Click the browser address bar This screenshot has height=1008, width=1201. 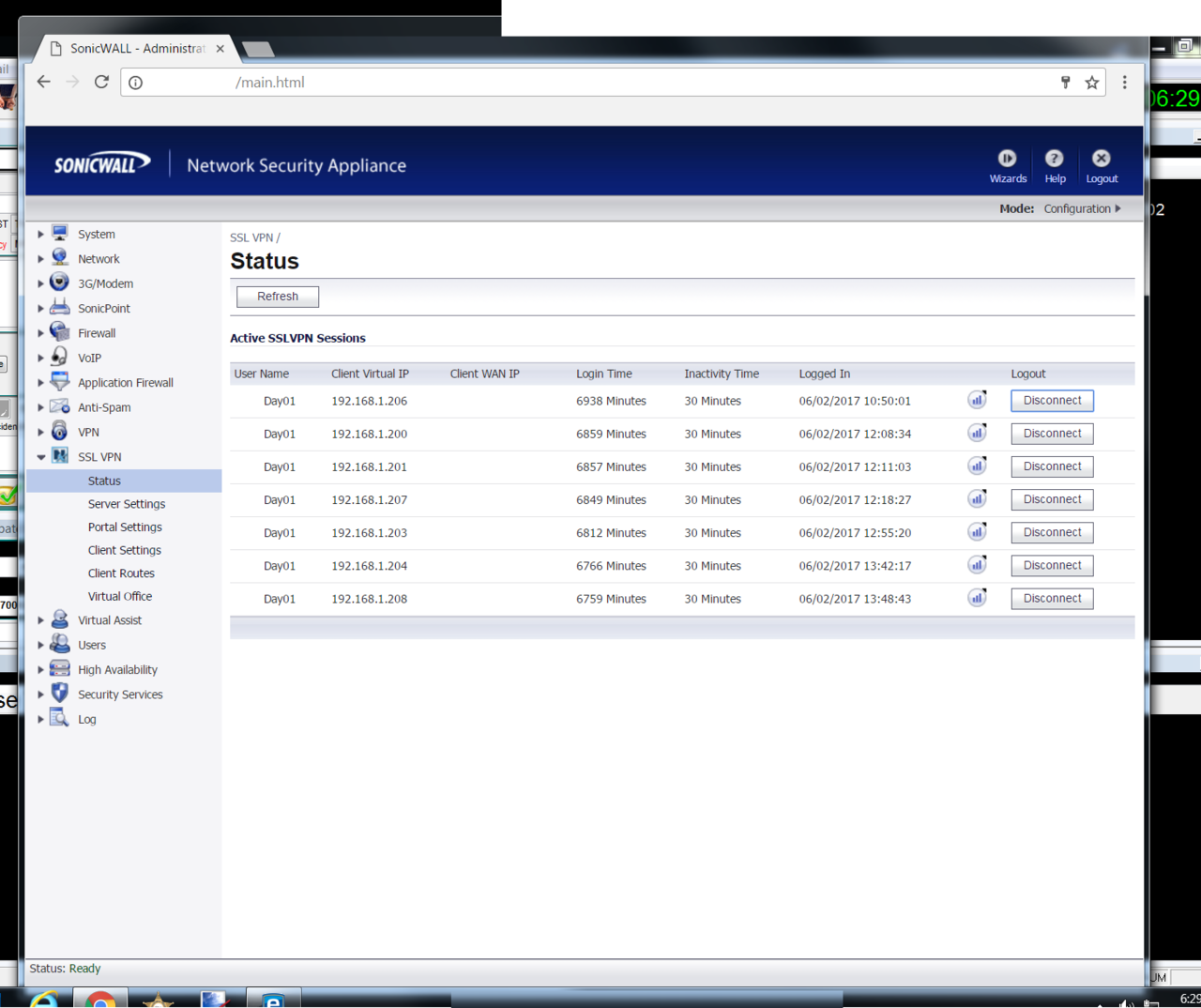pyautogui.click(x=600, y=83)
